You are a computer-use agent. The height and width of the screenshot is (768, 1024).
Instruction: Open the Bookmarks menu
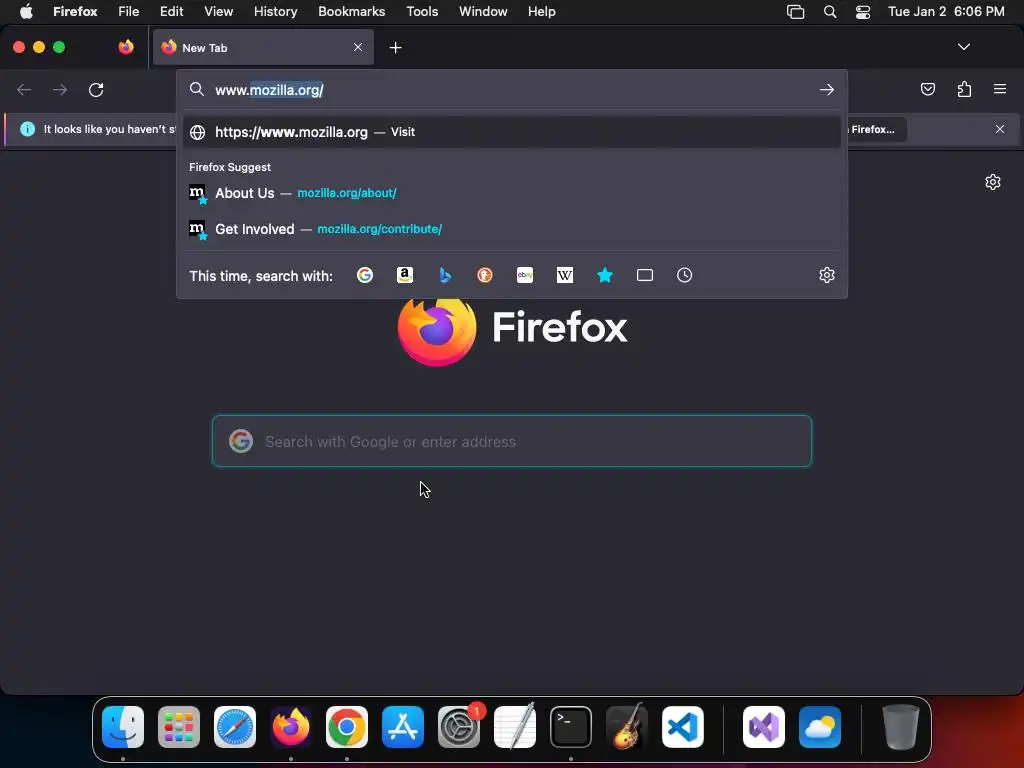coord(351,12)
